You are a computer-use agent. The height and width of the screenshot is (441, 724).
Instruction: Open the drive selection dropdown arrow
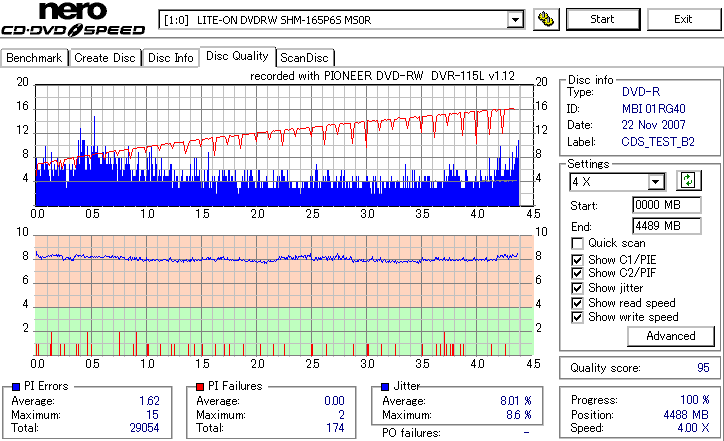pyautogui.click(x=515, y=20)
